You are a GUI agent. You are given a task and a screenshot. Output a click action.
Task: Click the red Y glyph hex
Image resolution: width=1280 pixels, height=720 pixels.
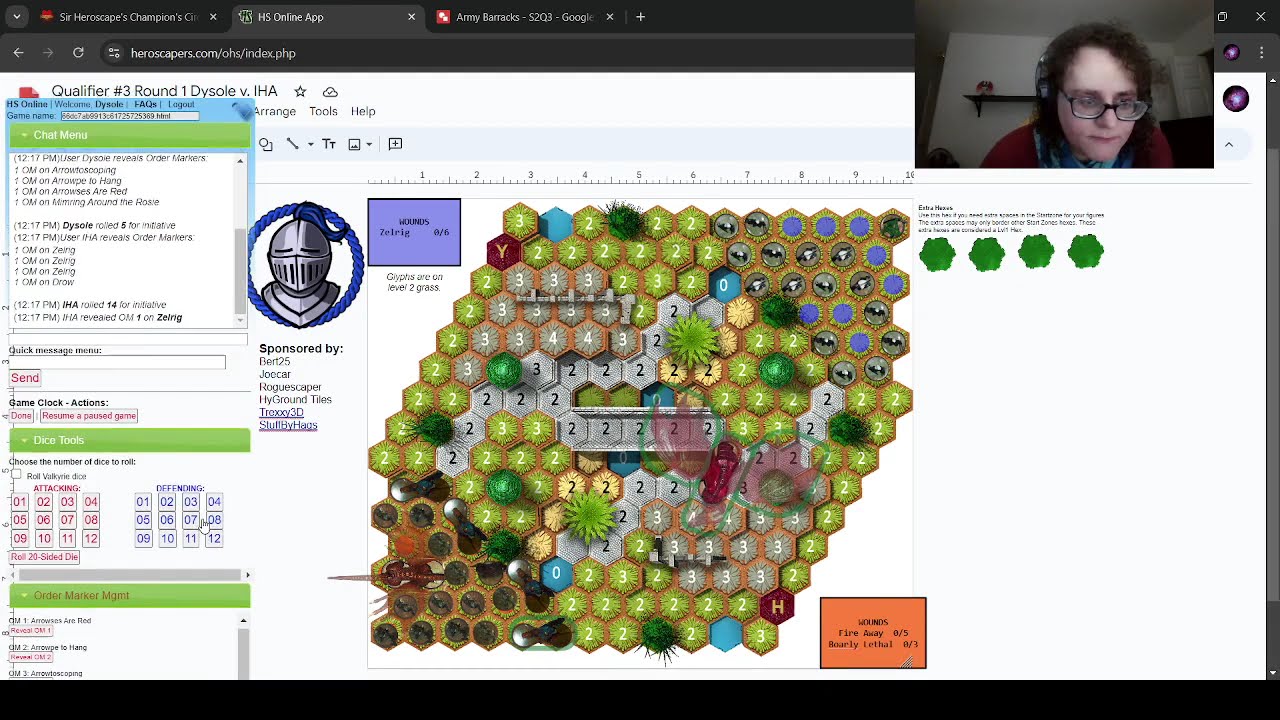(x=502, y=251)
